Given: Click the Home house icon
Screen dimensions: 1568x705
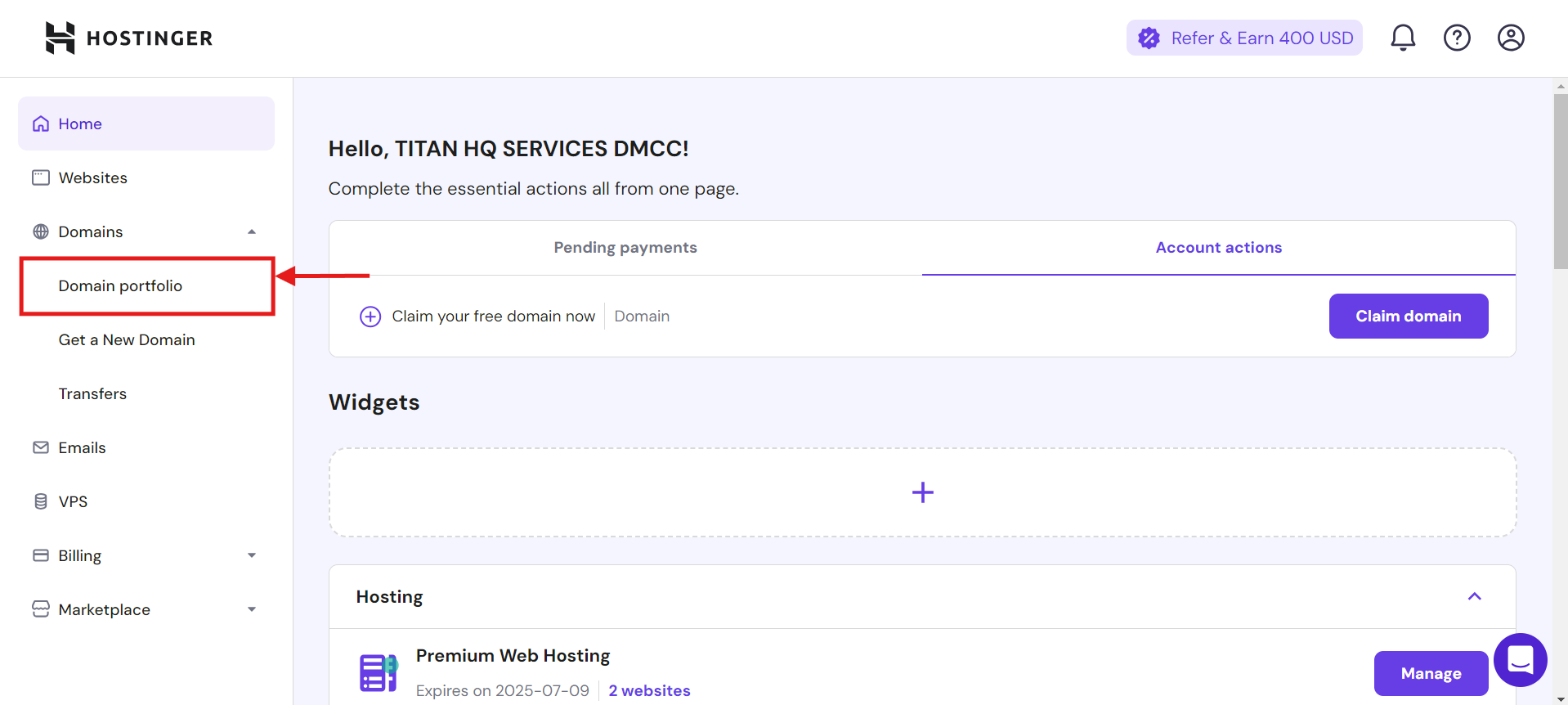Looking at the screenshot, I should 41,123.
